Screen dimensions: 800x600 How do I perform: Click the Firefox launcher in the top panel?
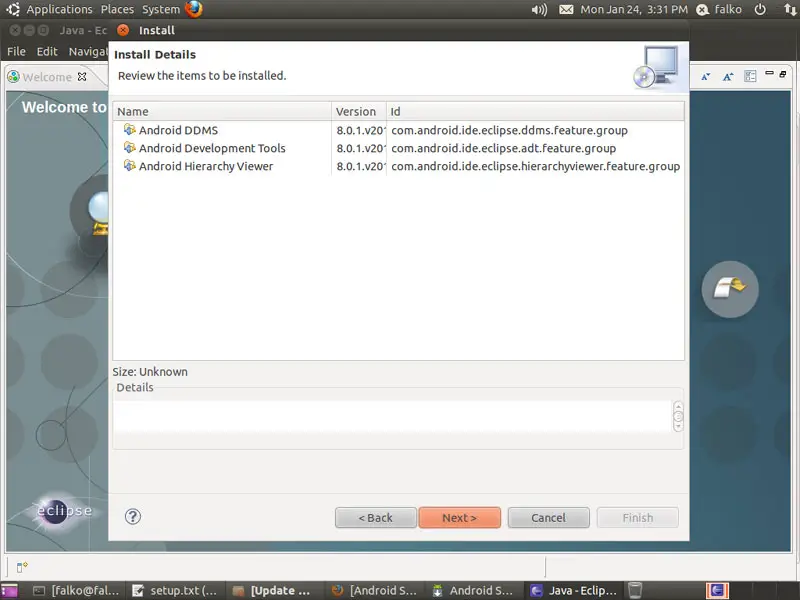(x=194, y=9)
